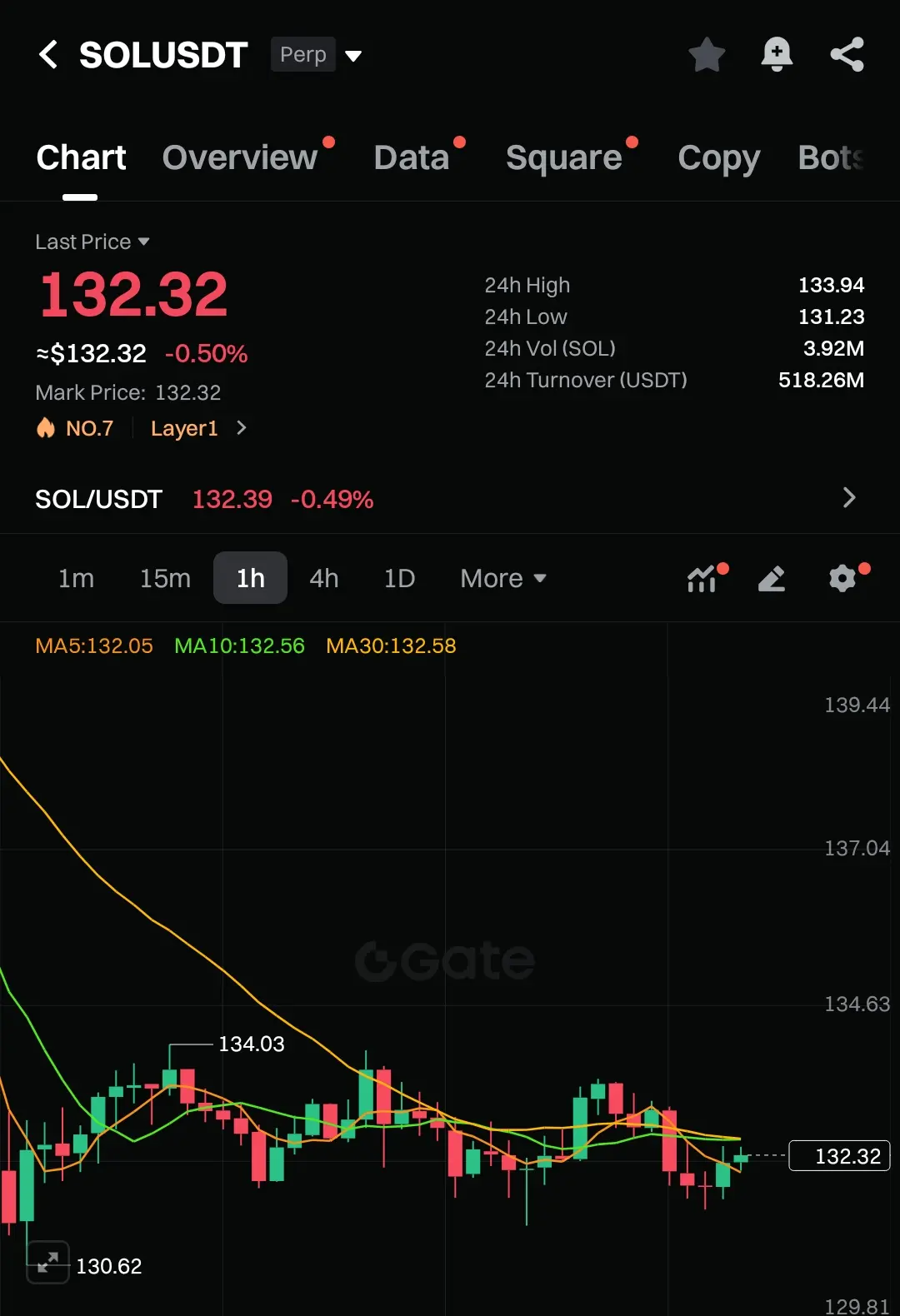Go back using the left arrow
Image resolution: width=900 pixels, height=1316 pixels.
pyautogui.click(x=48, y=55)
